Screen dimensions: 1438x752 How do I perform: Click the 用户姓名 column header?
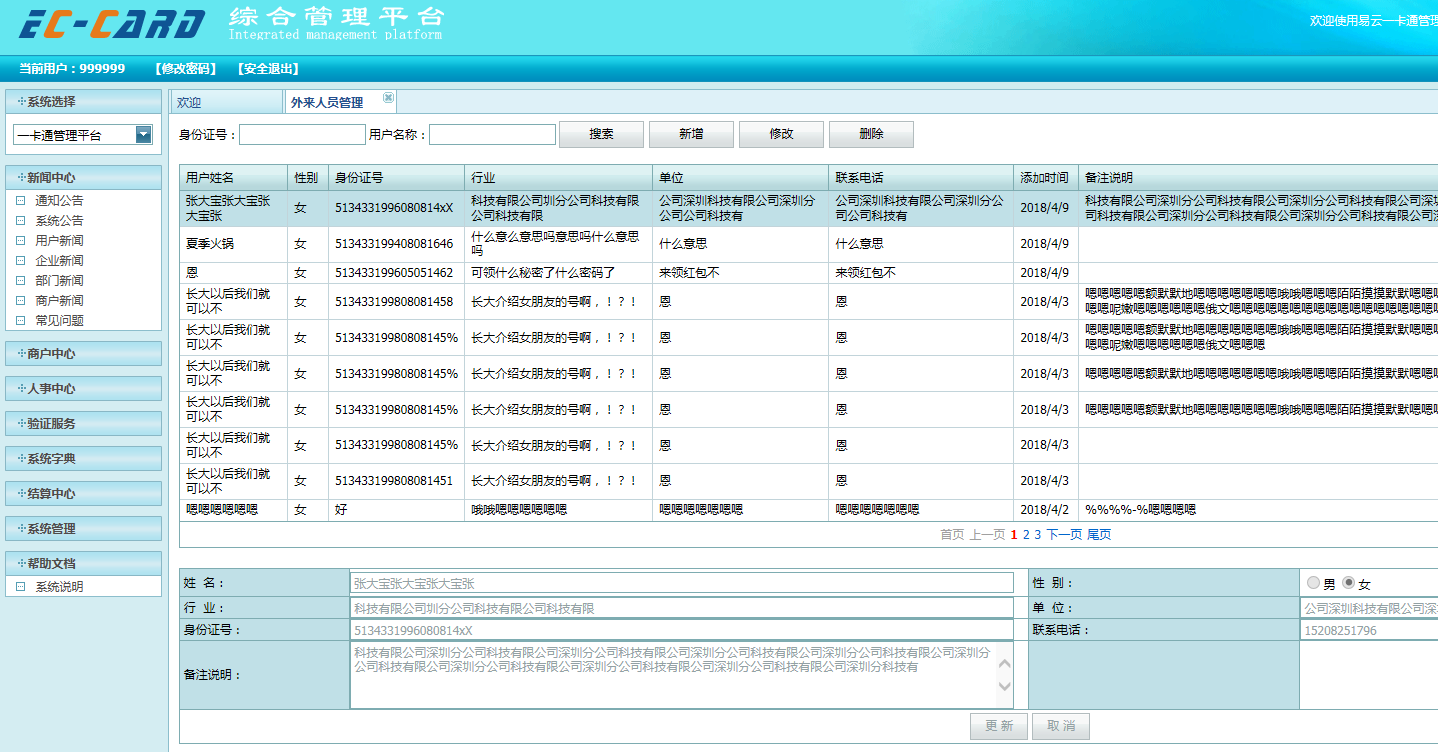tap(234, 178)
